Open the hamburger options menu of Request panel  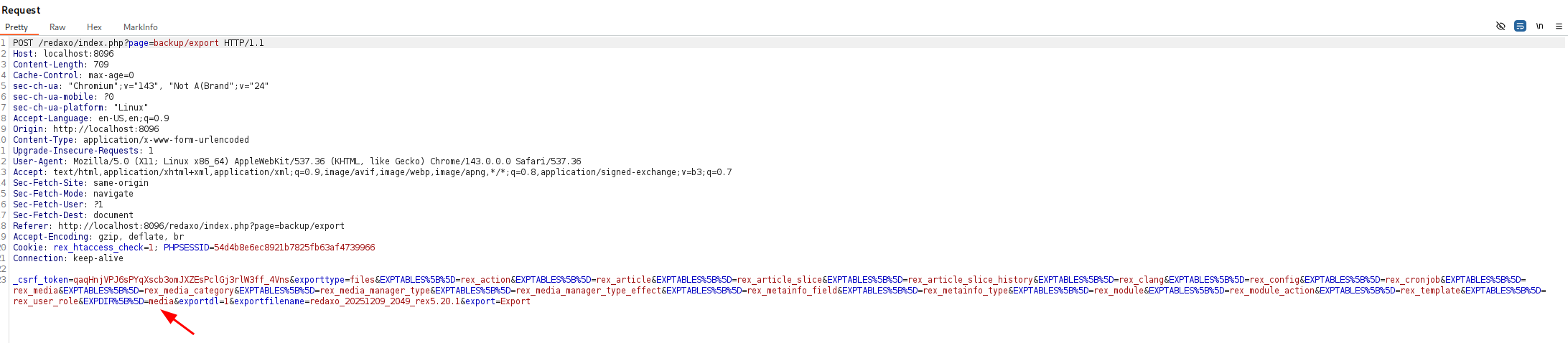[1559, 26]
